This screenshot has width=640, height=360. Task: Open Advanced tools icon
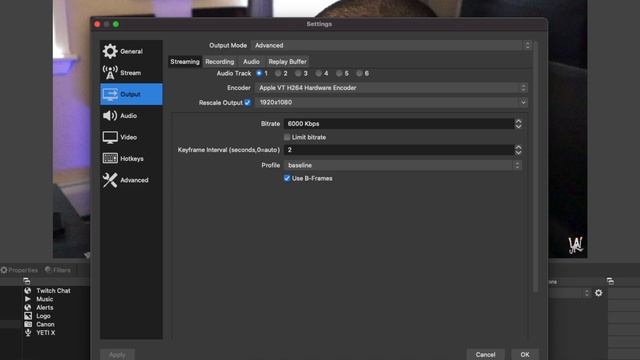tap(110, 180)
